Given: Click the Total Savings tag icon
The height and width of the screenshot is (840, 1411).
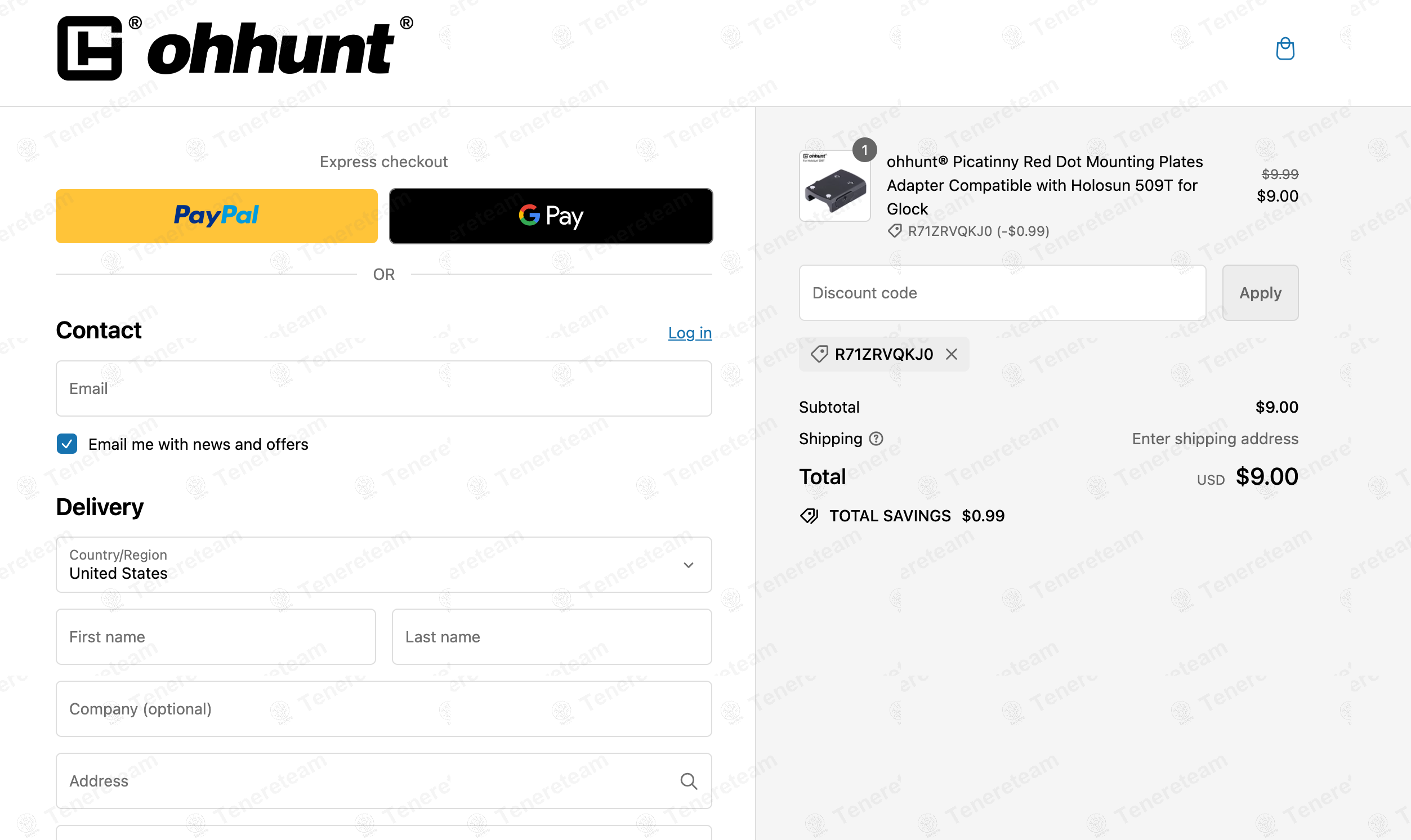Looking at the screenshot, I should [809, 516].
